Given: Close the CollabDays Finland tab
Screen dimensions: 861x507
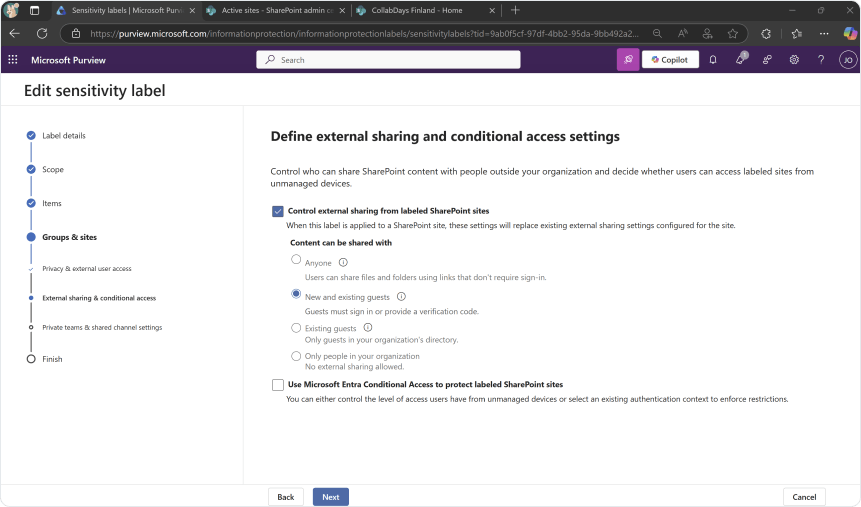Looking at the screenshot, I should (x=492, y=10).
